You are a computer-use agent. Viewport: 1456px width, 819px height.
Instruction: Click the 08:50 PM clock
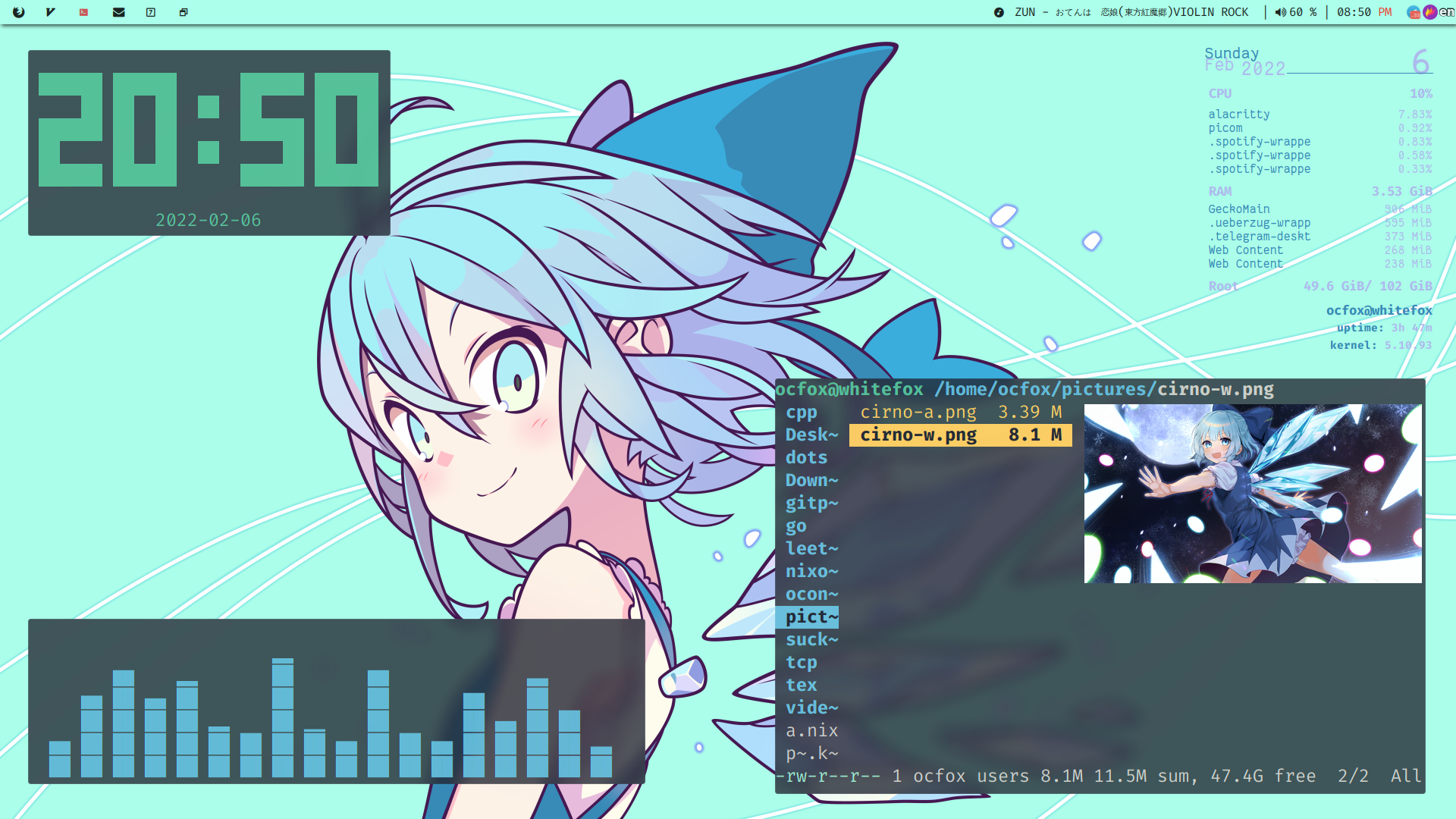point(1363,12)
